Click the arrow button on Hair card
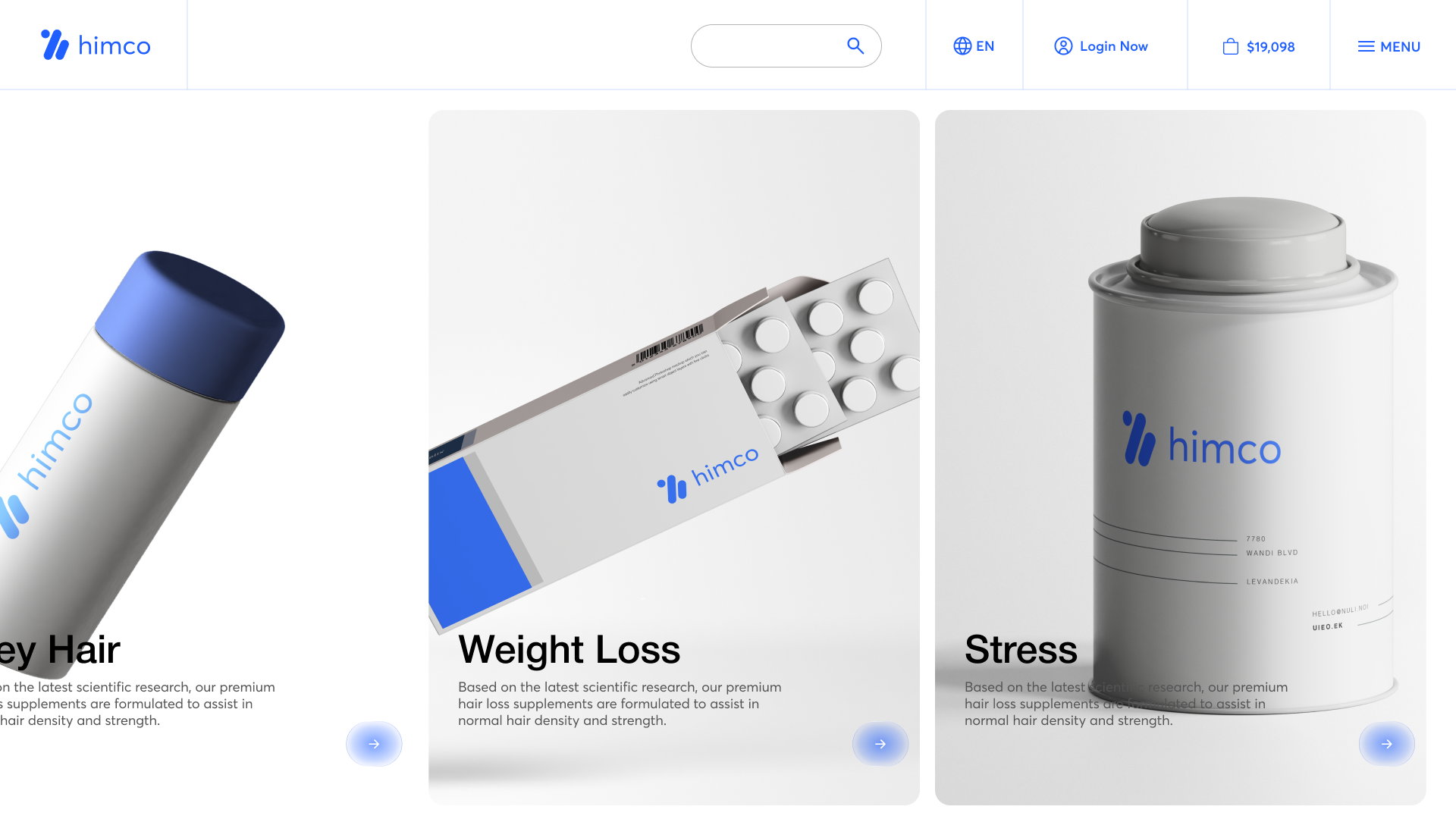Viewport: 1456px width, 819px height. (x=374, y=744)
